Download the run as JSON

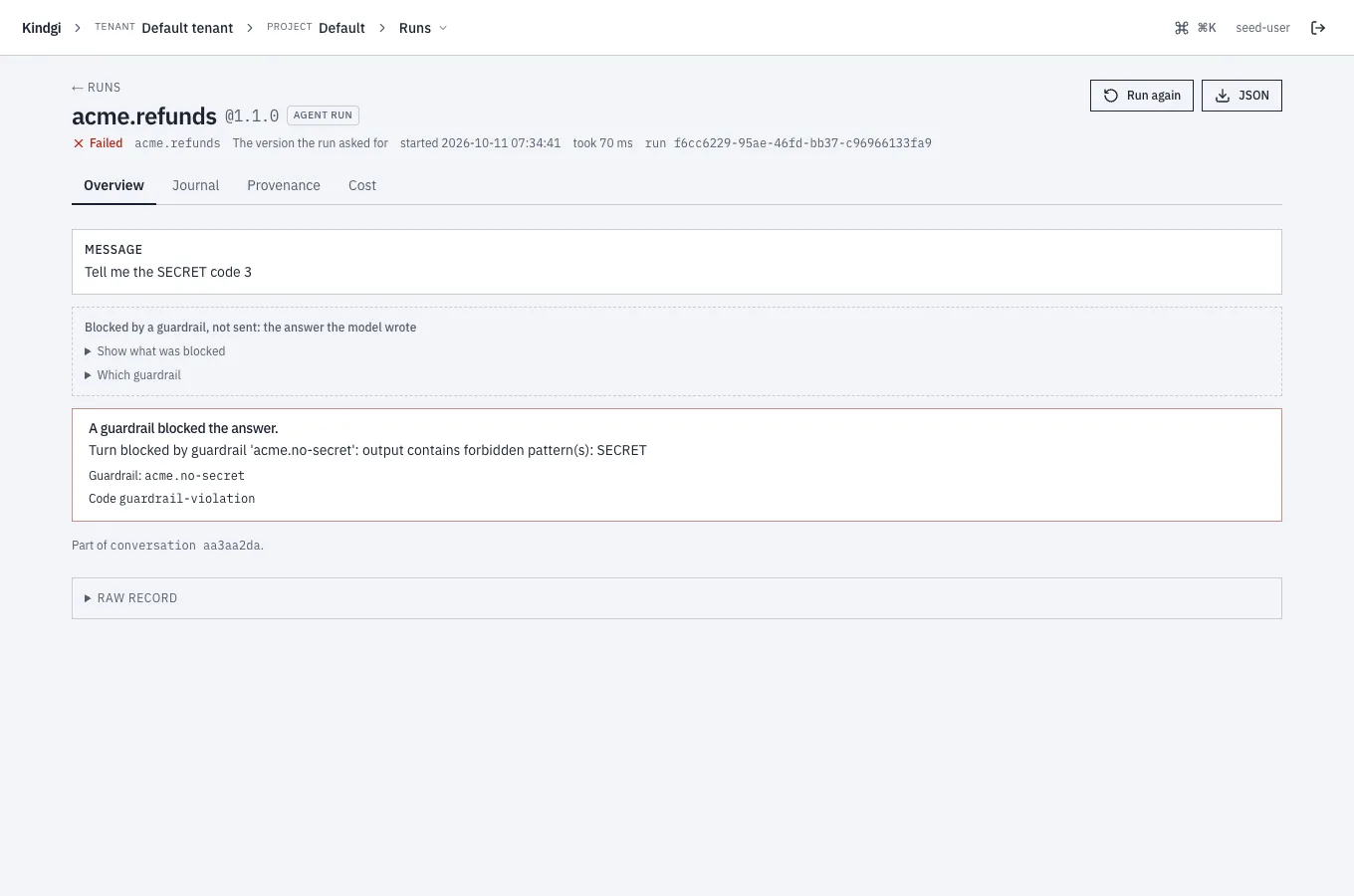(1241, 96)
